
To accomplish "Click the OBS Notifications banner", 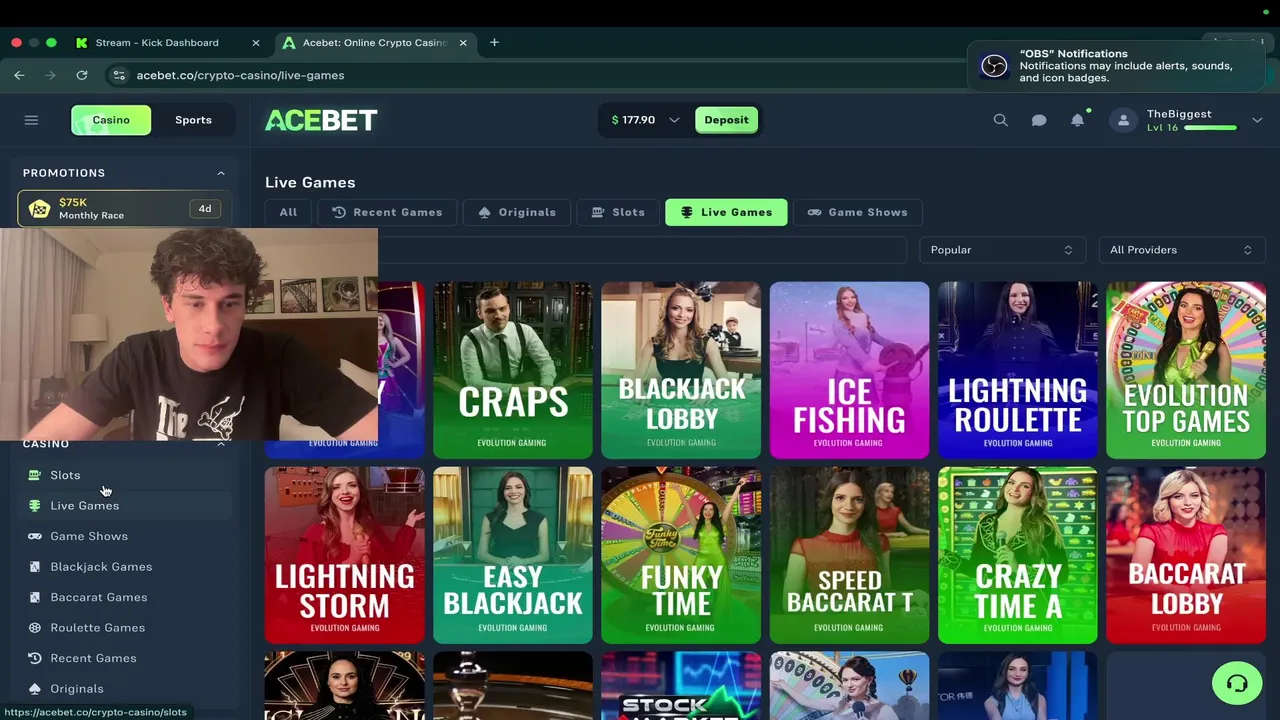I will [x=1118, y=66].
